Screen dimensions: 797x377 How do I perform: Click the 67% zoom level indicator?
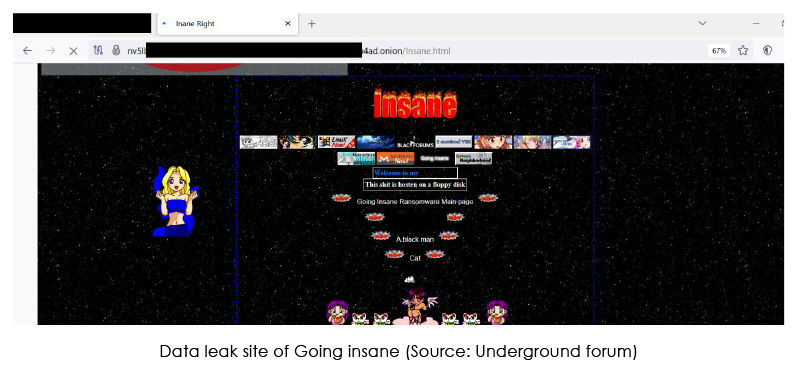719,51
